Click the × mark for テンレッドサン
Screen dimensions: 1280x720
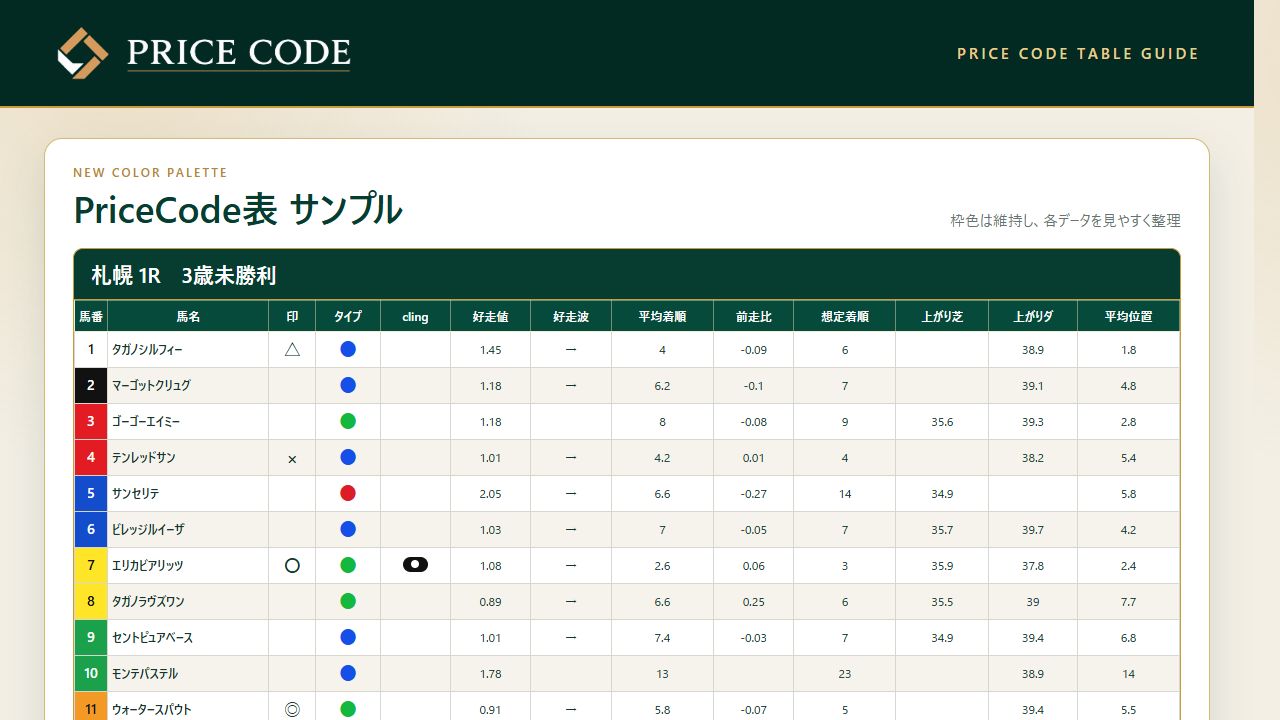coord(292,459)
